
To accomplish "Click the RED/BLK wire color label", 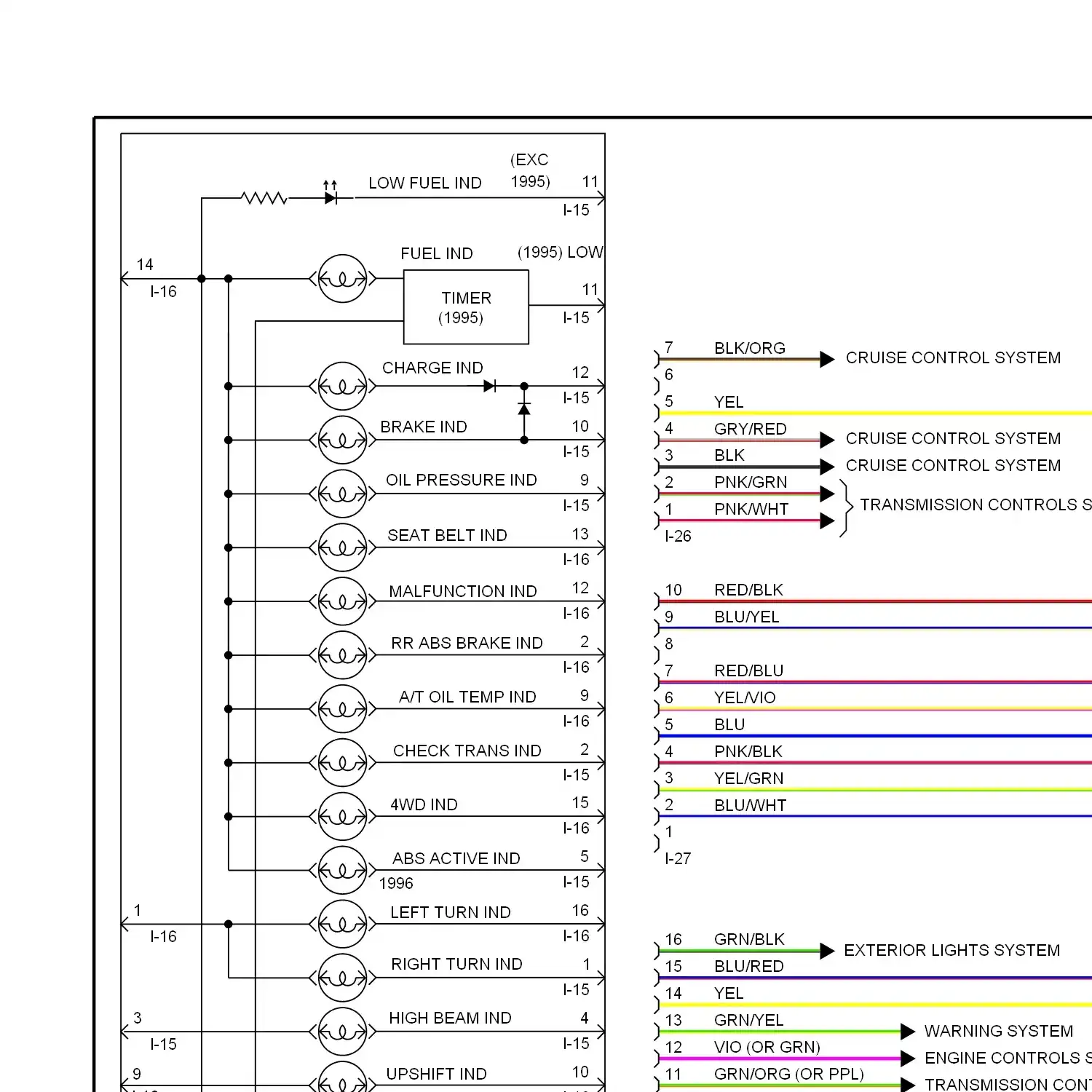I will point(748,590).
